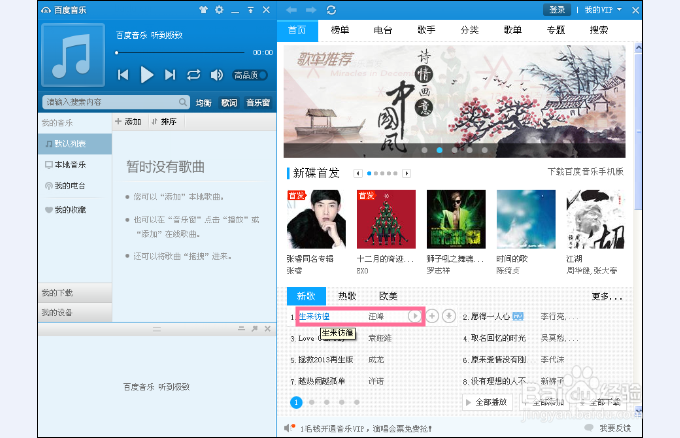Select 本地音乐 in the sidebar
The width and height of the screenshot is (680, 438).
[75, 165]
